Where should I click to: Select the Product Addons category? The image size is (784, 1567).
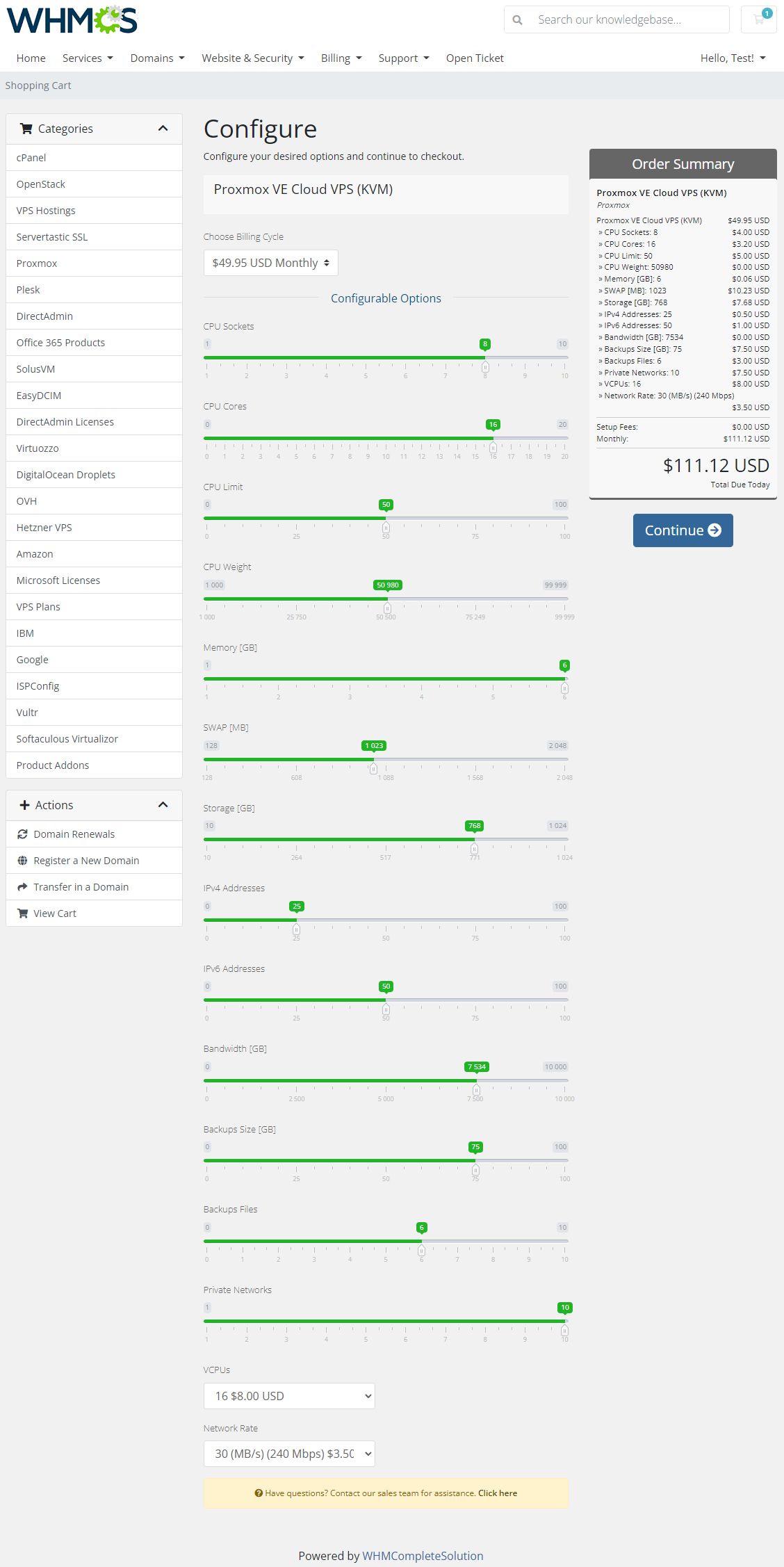(x=94, y=765)
